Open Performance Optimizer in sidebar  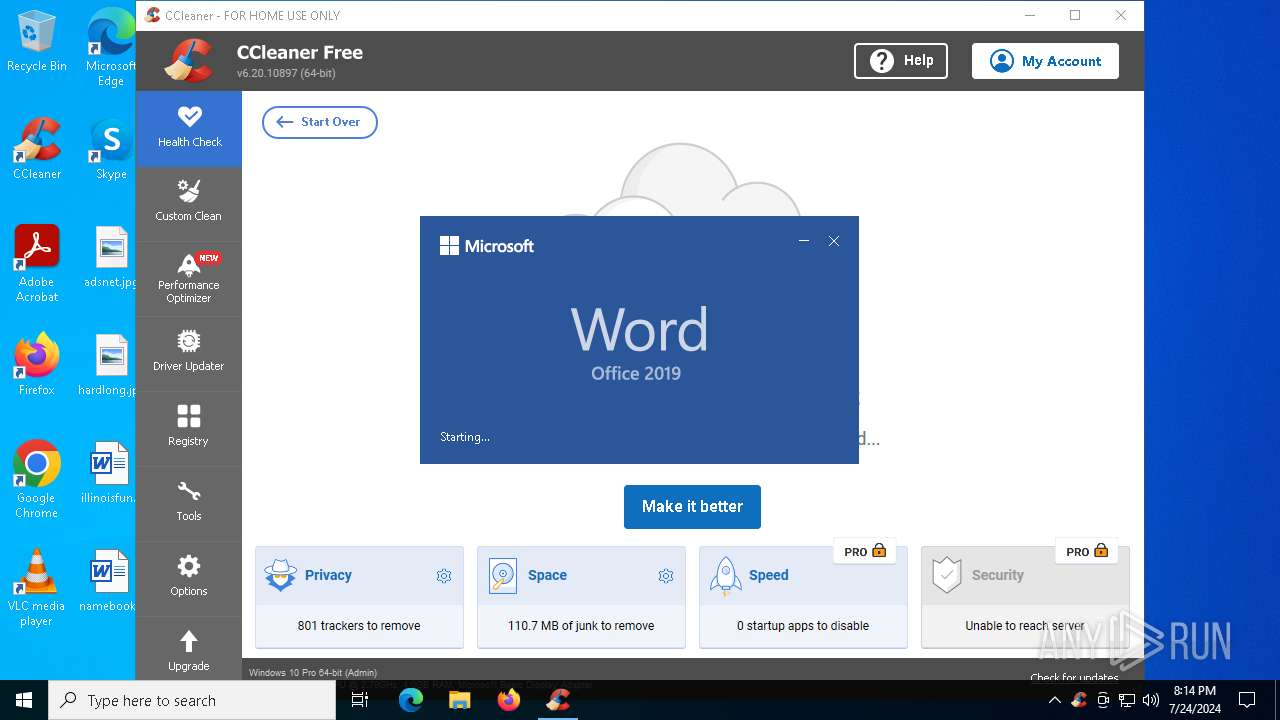pos(189,279)
